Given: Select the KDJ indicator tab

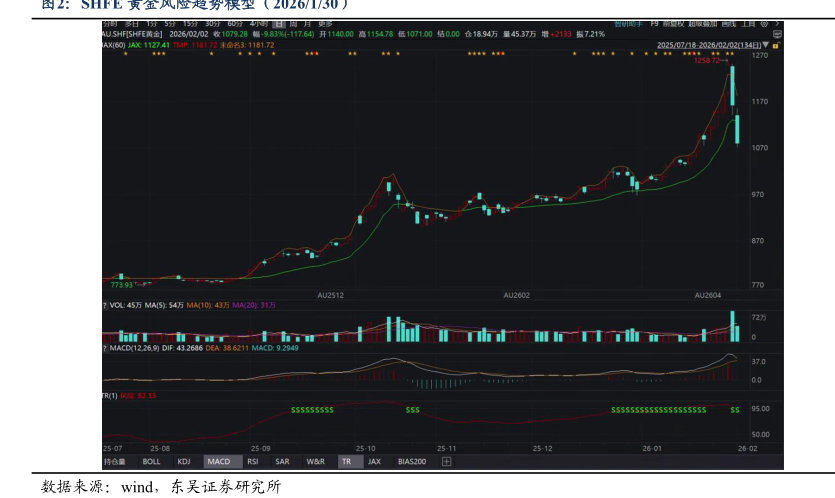Looking at the screenshot, I should coord(184,462).
